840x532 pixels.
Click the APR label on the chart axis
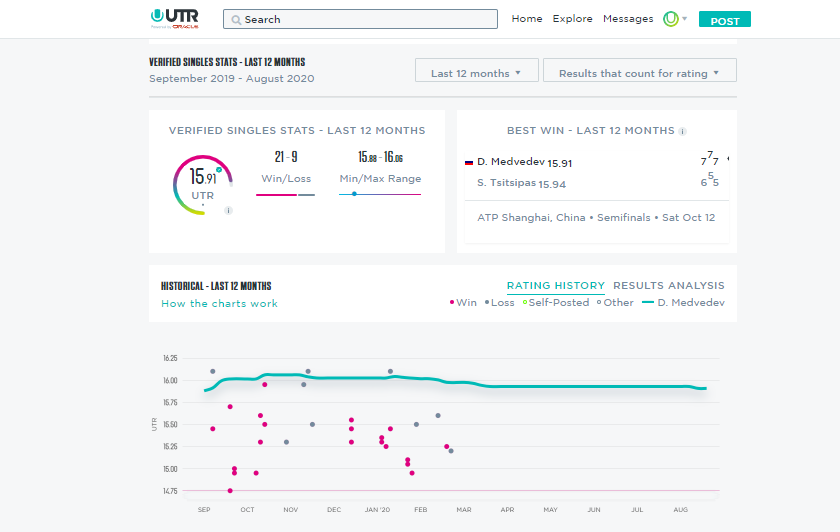507,509
